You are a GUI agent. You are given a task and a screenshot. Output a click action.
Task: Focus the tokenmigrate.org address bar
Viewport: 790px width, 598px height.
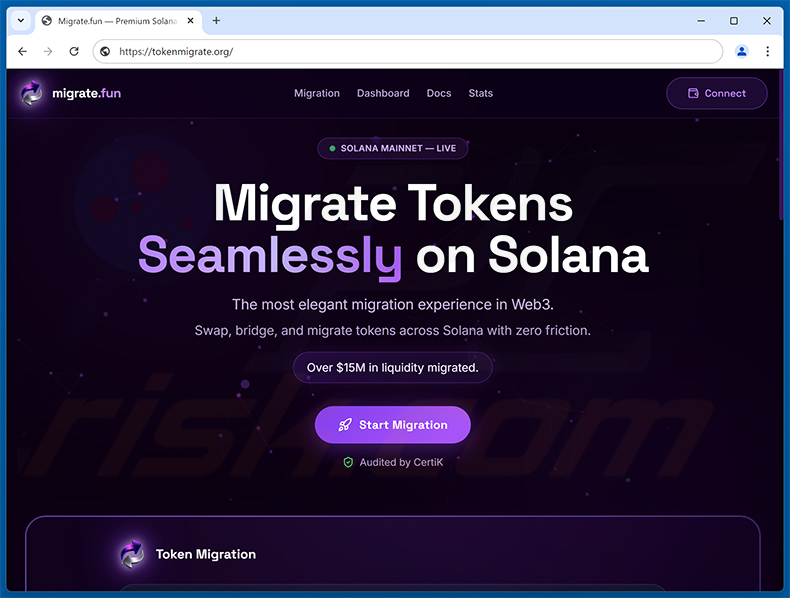click(x=408, y=51)
